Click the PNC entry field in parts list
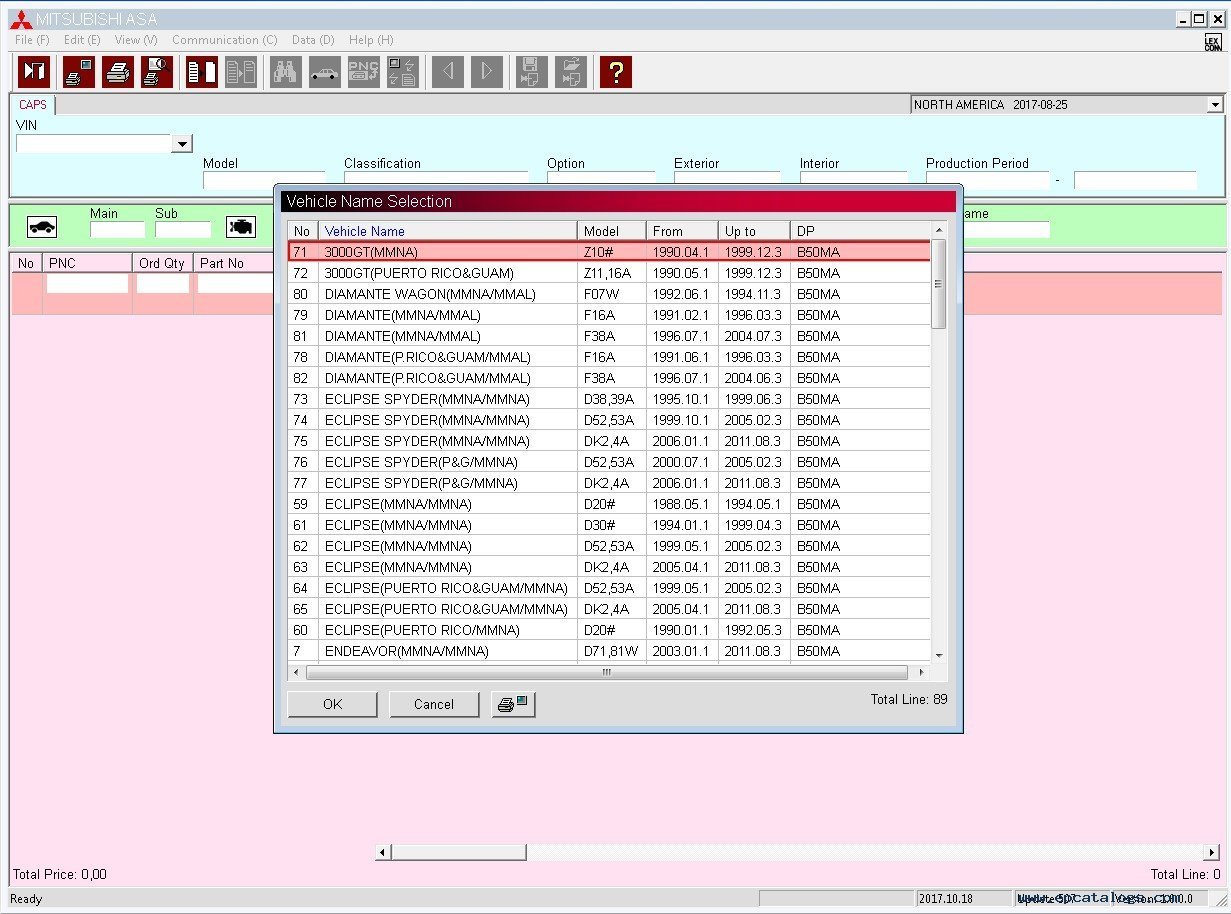Viewport: 1231px width, 914px height. pyautogui.click(x=87, y=284)
